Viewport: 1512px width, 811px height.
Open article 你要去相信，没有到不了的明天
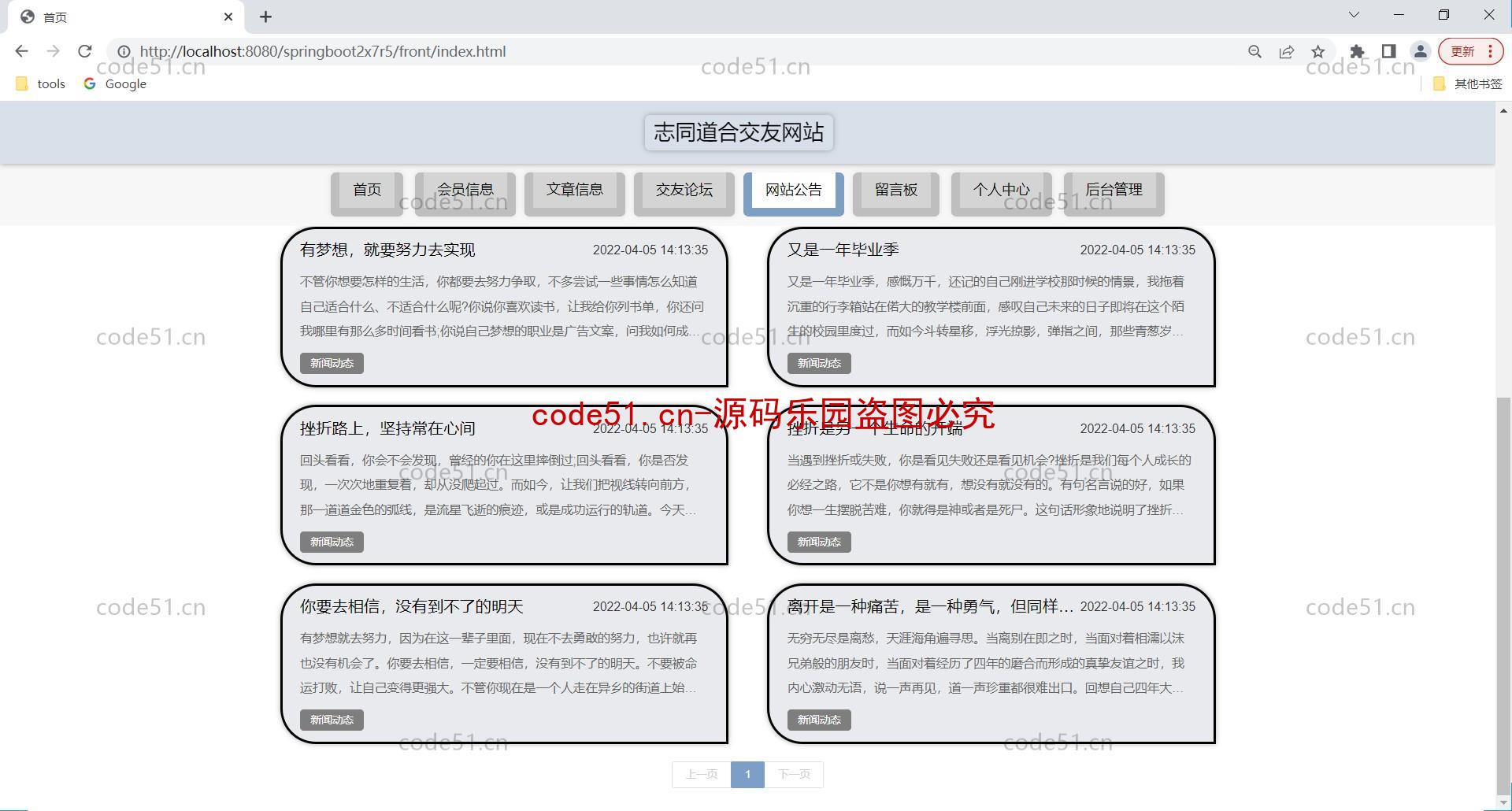pyautogui.click(x=411, y=606)
